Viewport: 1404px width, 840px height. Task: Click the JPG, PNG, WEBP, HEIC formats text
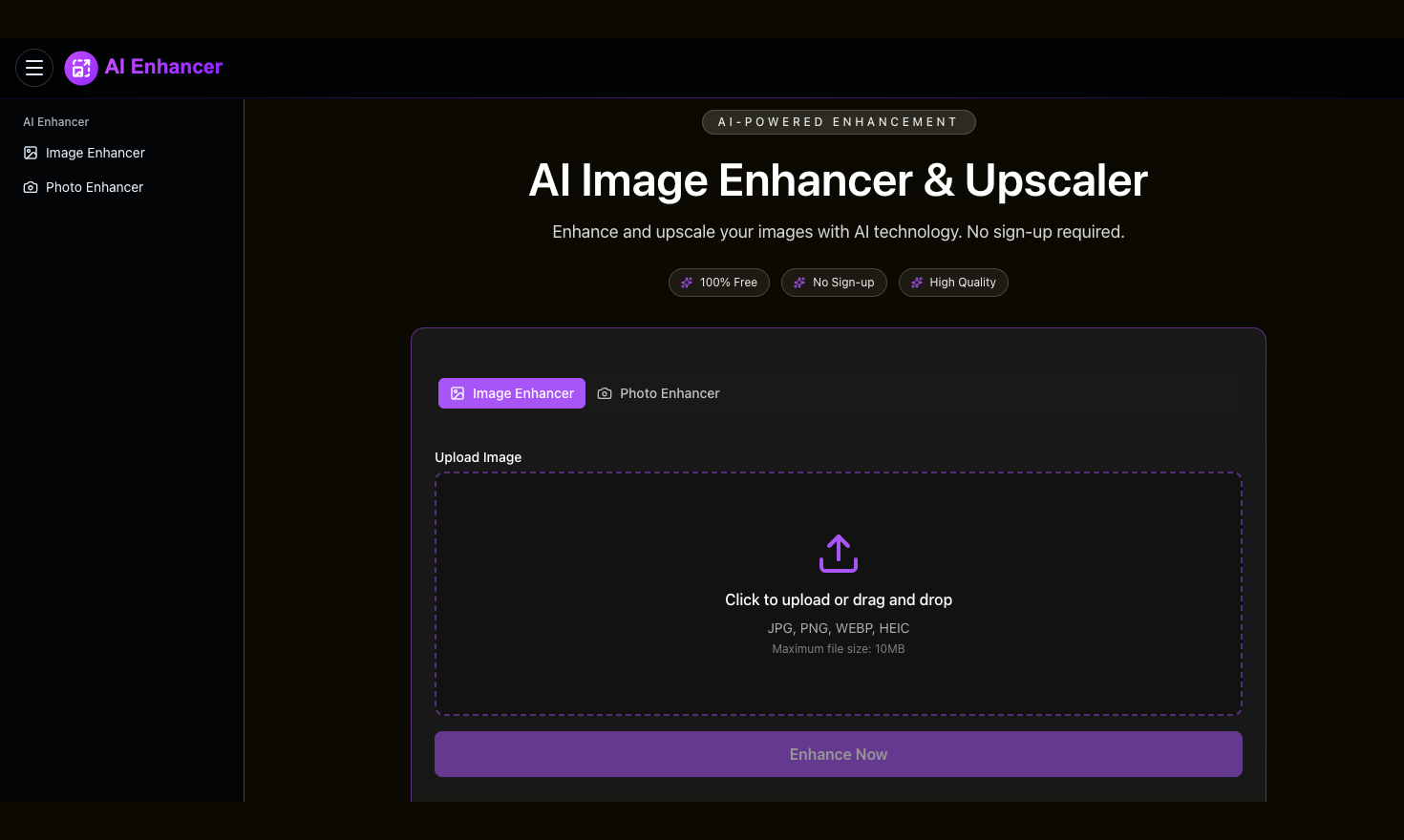pos(838,628)
